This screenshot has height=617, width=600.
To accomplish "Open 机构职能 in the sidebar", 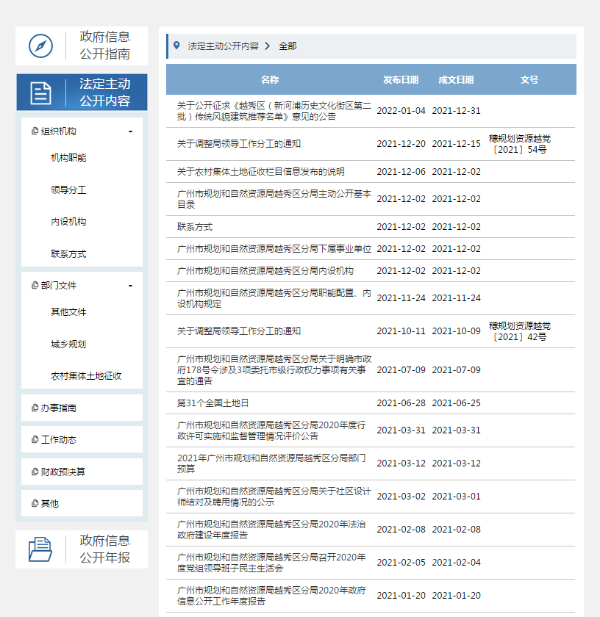I will [x=69, y=158].
